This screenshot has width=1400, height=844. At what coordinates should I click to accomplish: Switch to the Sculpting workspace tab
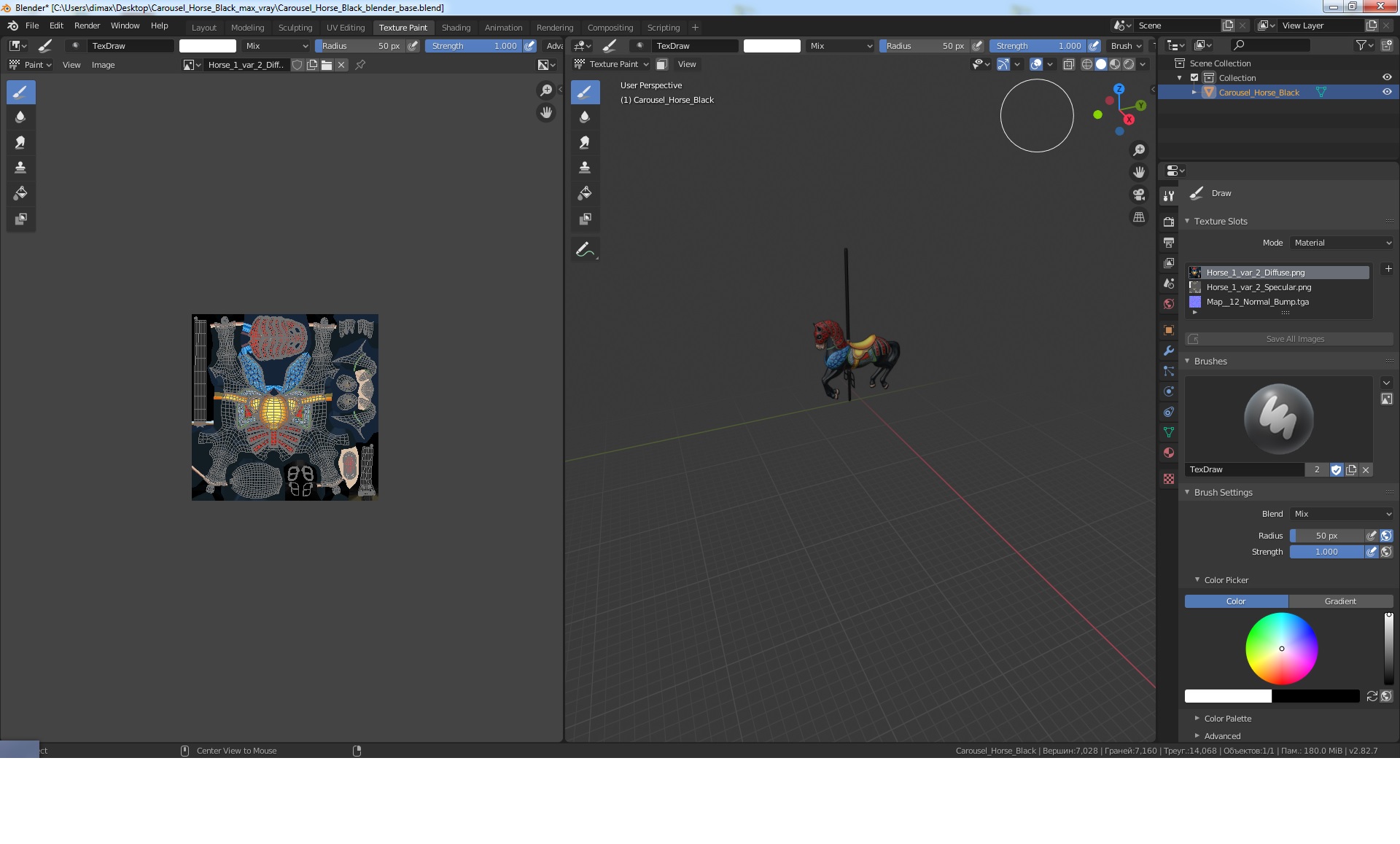coord(295,28)
